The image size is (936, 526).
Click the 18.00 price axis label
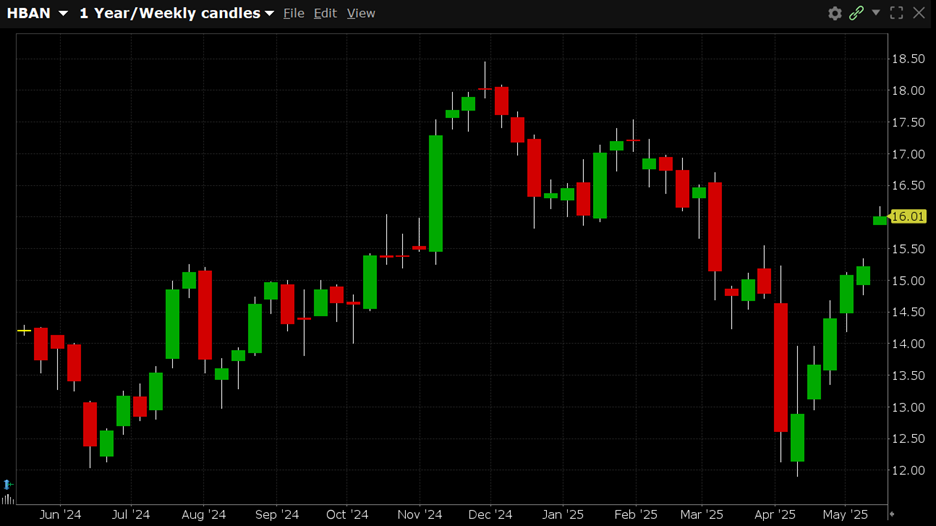(x=908, y=90)
